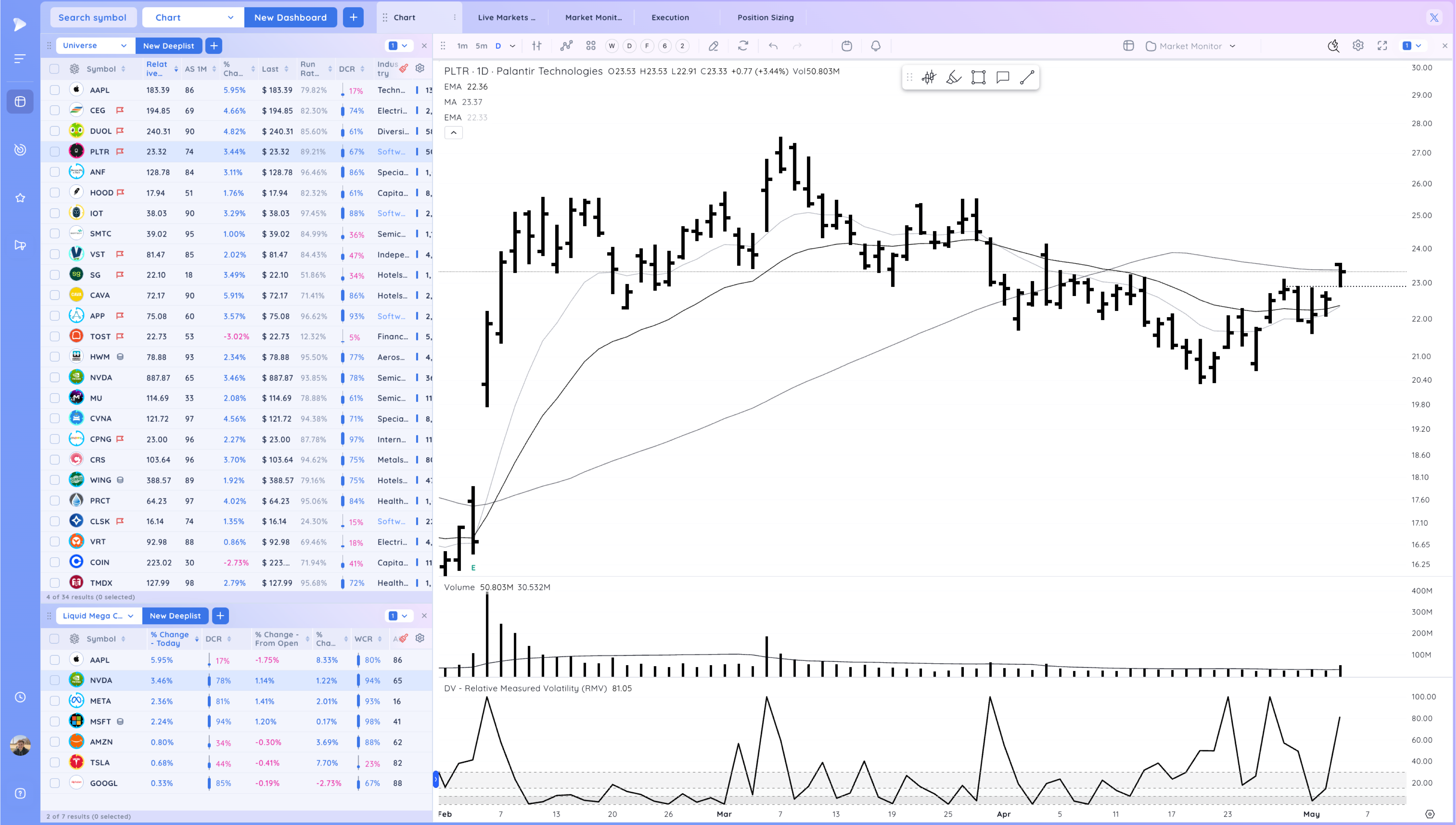
Task: Click the calendar date picker icon
Action: [847, 46]
